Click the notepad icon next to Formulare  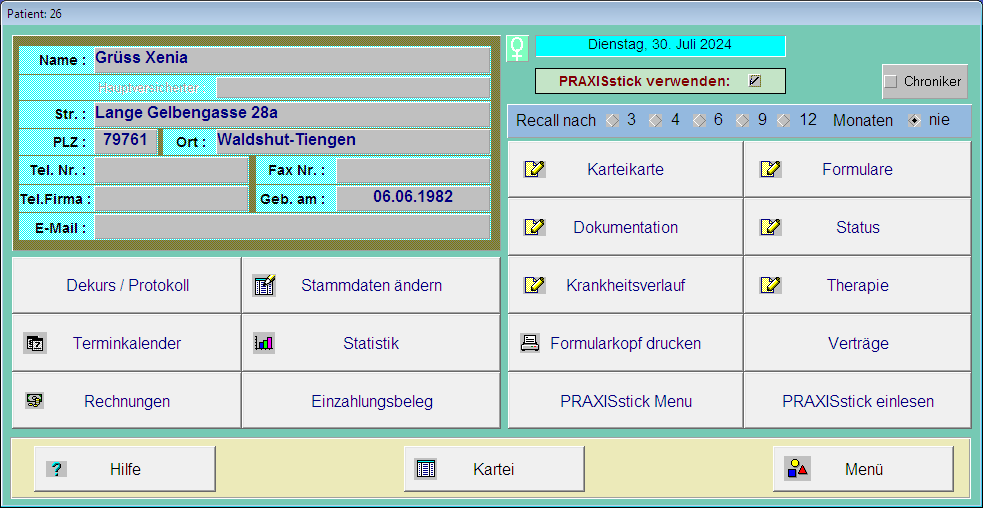click(x=770, y=169)
